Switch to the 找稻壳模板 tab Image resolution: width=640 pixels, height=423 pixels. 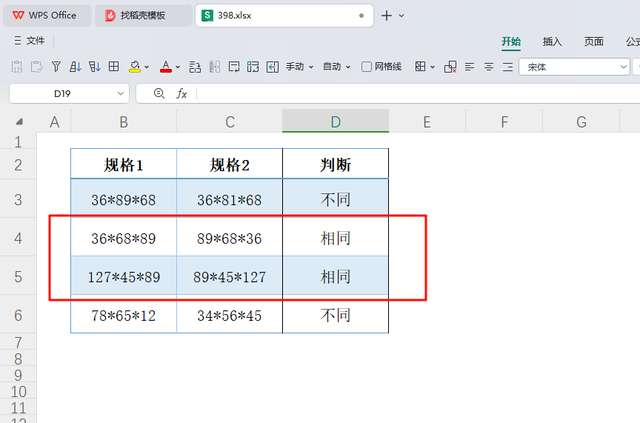[x=143, y=16]
